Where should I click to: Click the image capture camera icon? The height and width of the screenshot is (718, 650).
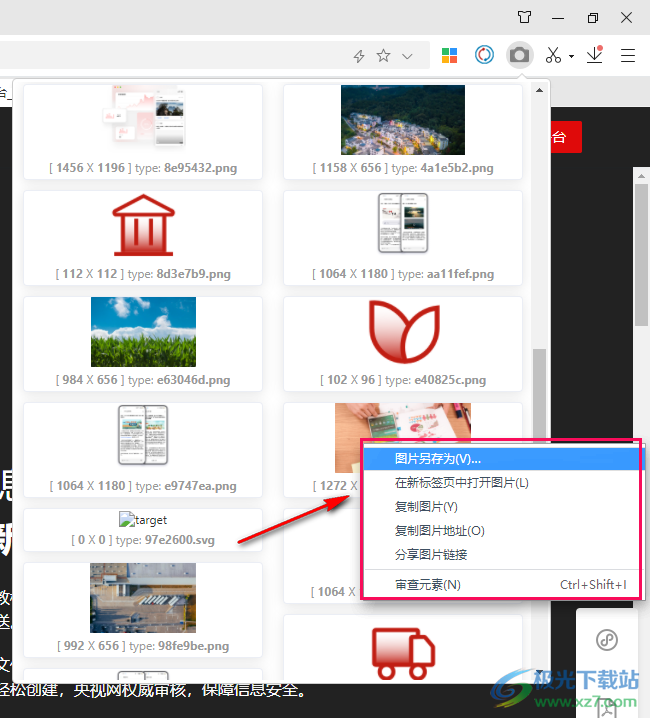click(519, 55)
